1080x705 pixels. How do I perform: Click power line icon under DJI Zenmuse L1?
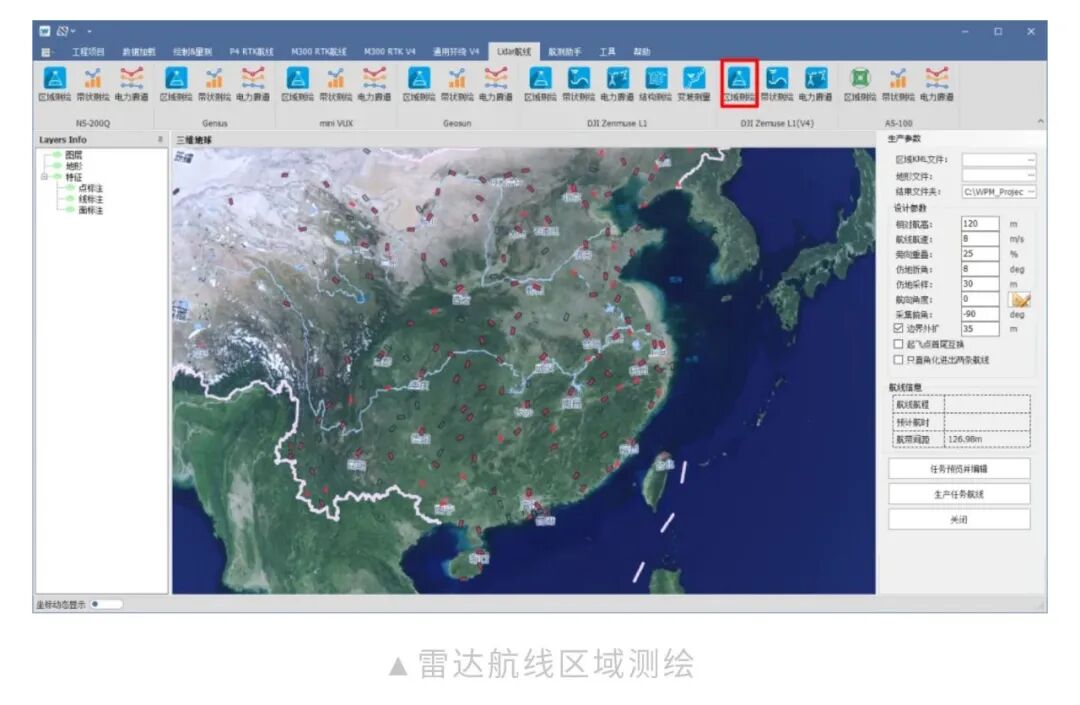(x=616, y=84)
